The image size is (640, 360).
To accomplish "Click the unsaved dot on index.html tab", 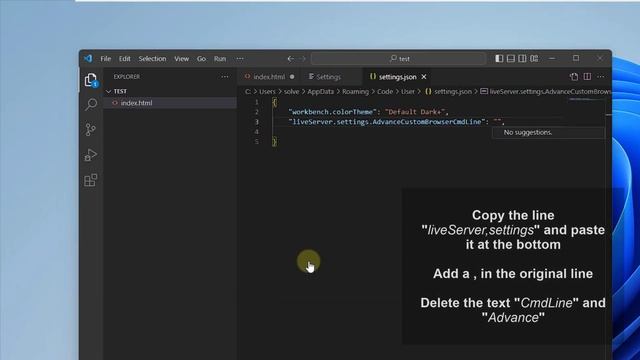I will pyautogui.click(x=292, y=77).
